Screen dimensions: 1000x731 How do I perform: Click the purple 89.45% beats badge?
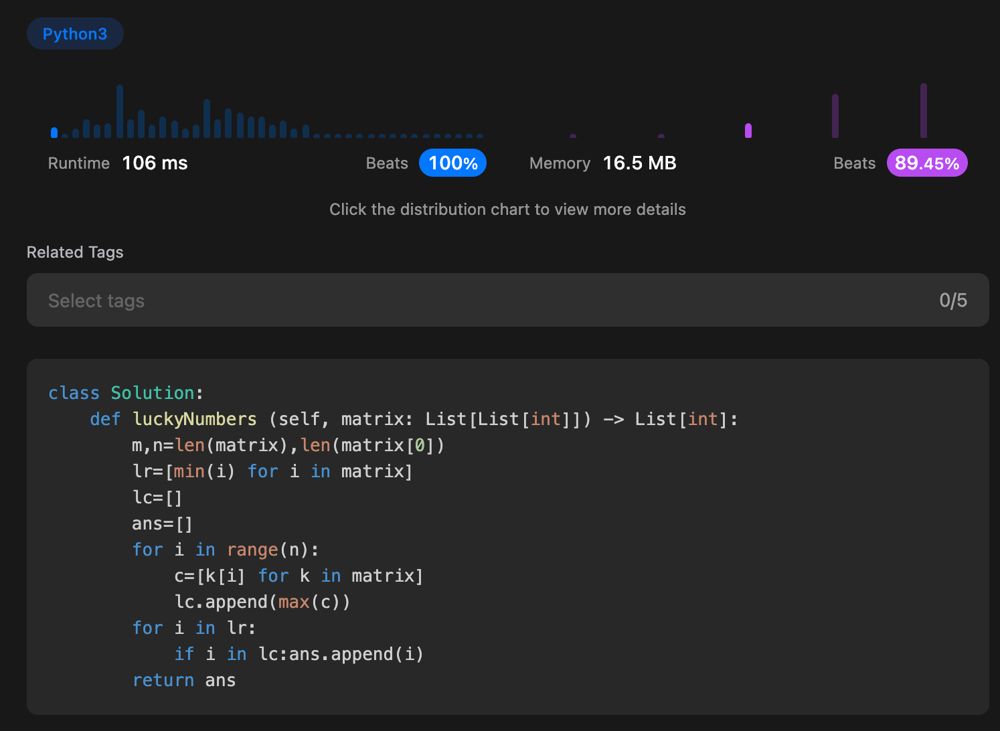click(x=926, y=163)
